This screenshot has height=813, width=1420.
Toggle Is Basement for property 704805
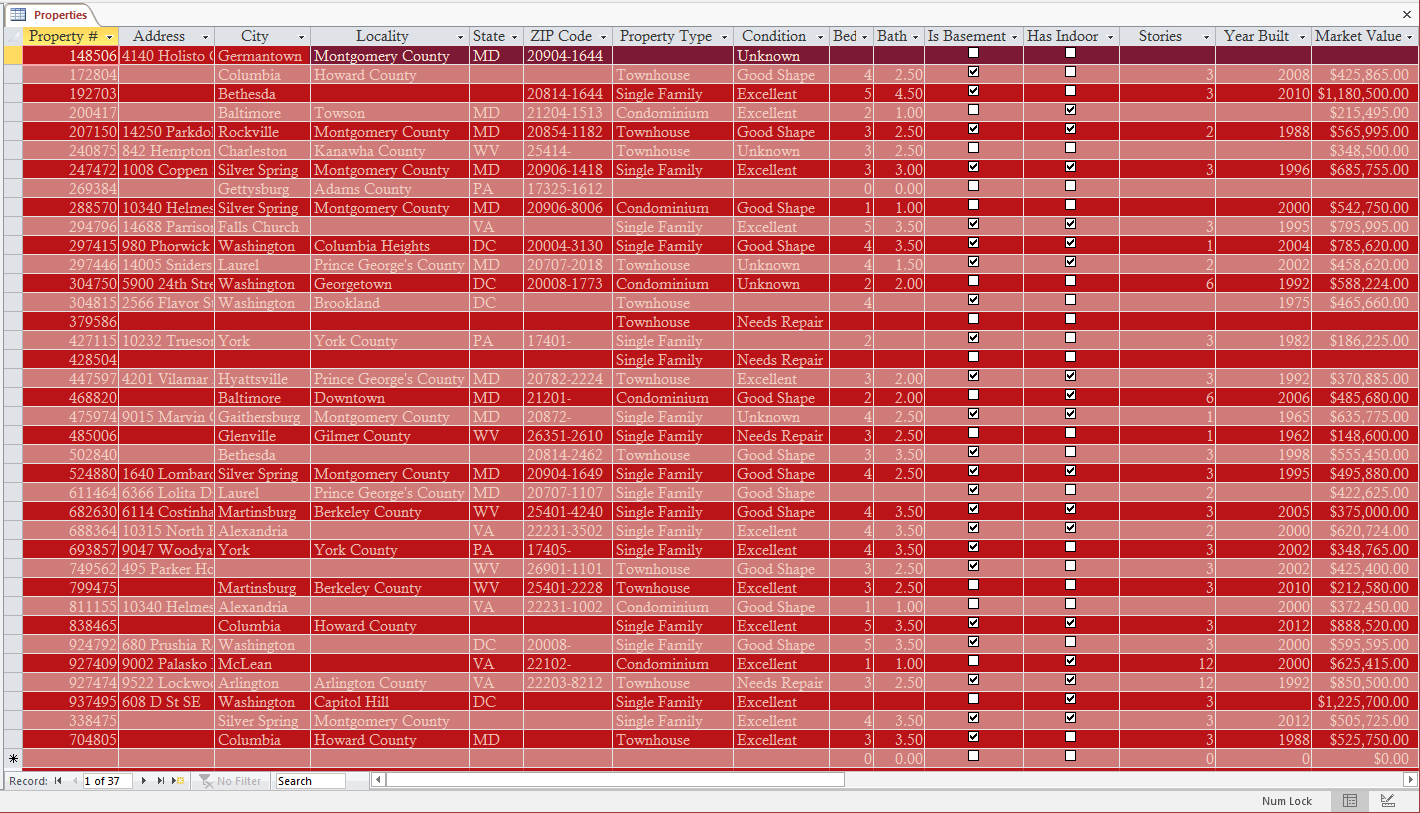tap(974, 737)
